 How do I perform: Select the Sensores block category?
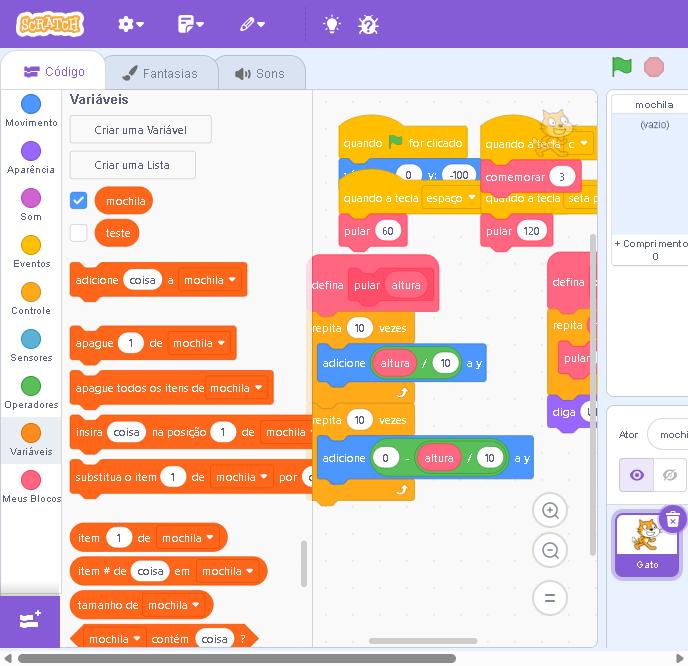[31, 346]
